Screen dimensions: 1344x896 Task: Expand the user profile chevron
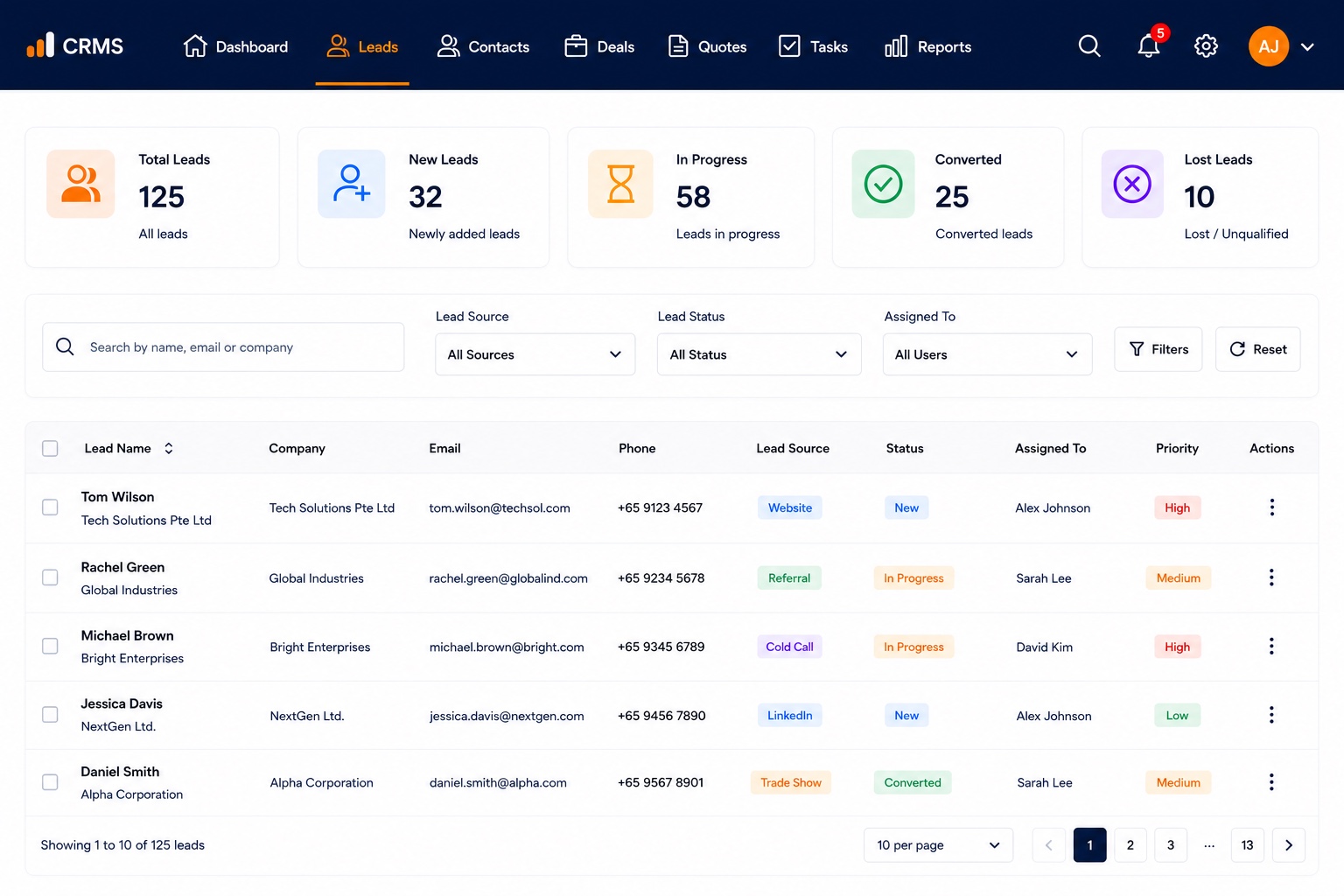coord(1307,47)
